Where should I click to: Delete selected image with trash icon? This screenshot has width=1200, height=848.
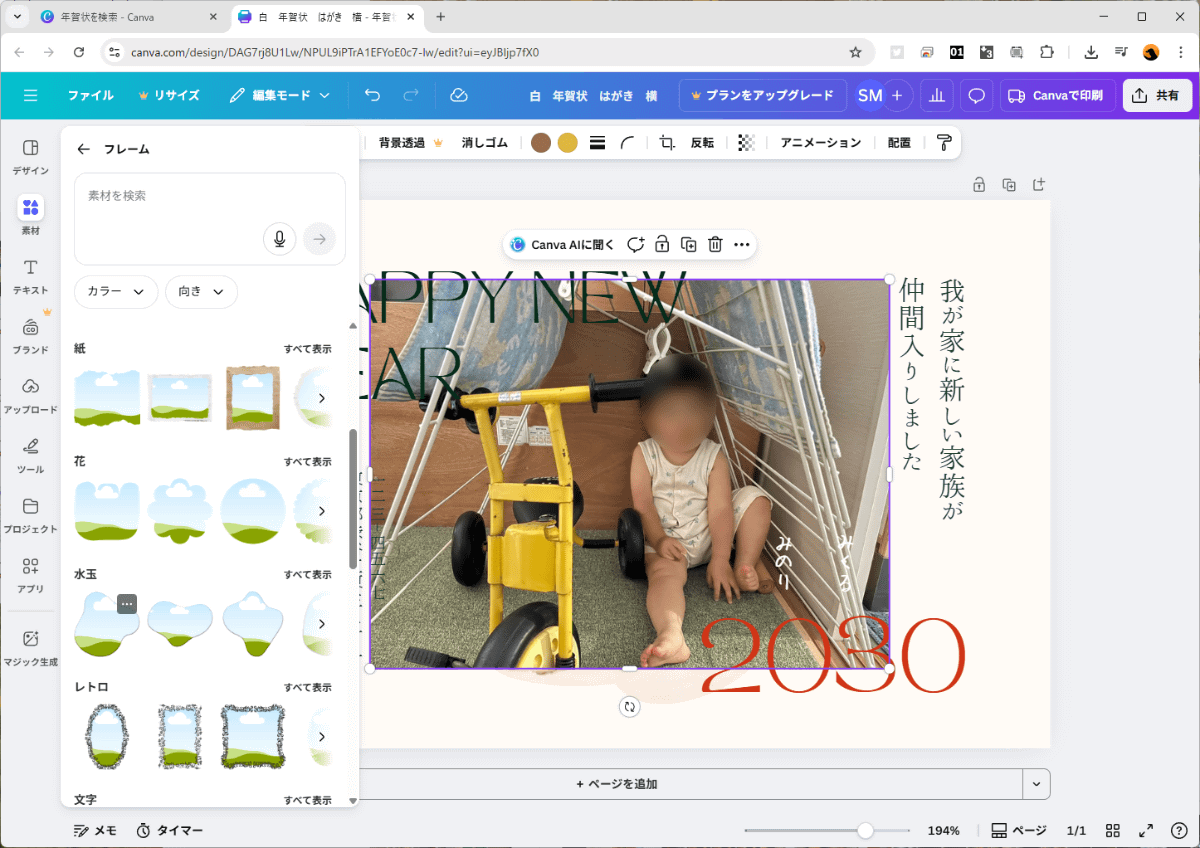[715, 244]
